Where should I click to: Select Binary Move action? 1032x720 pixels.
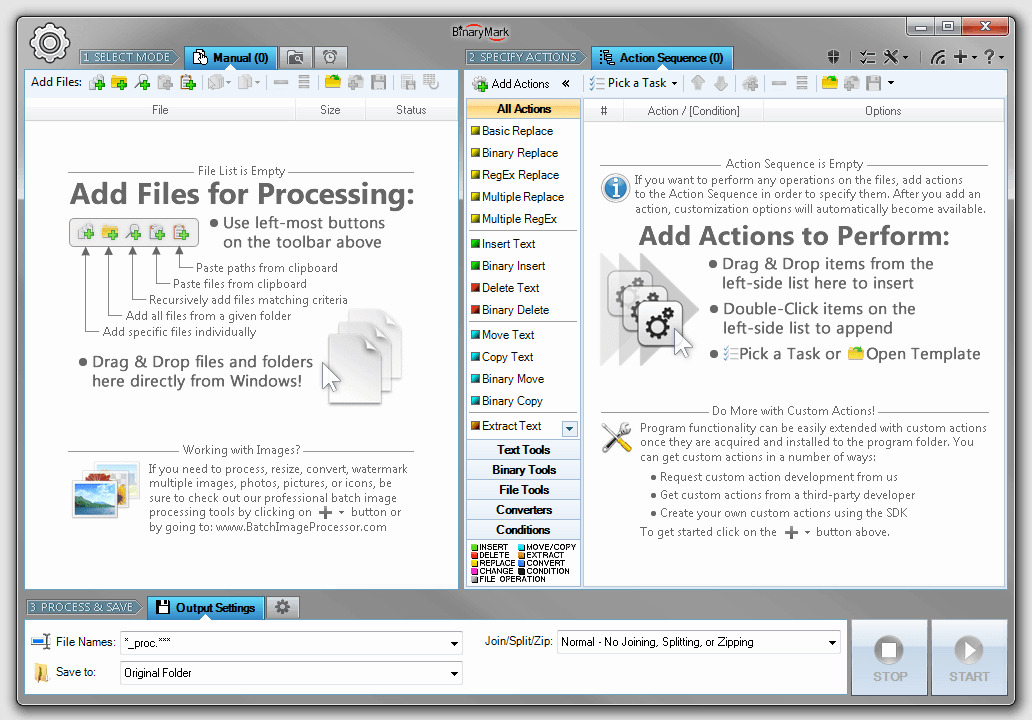click(507, 379)
